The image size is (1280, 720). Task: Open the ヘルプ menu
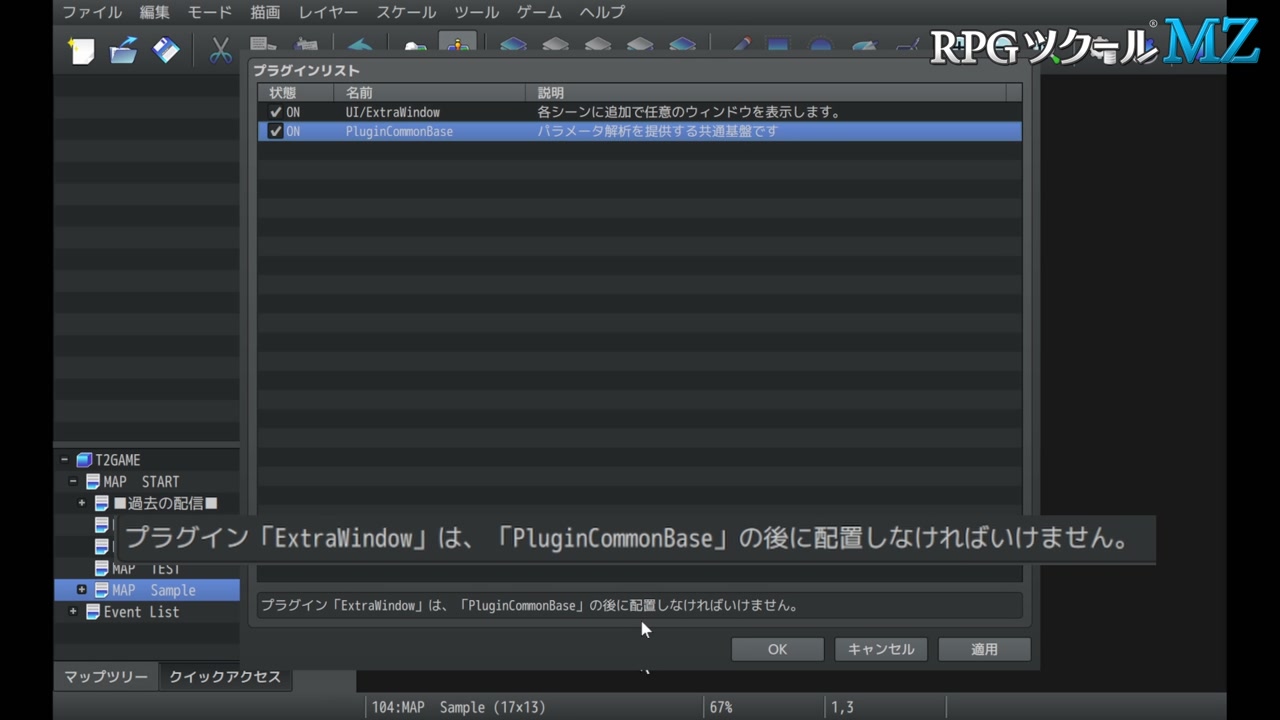(x=602, y=12)
